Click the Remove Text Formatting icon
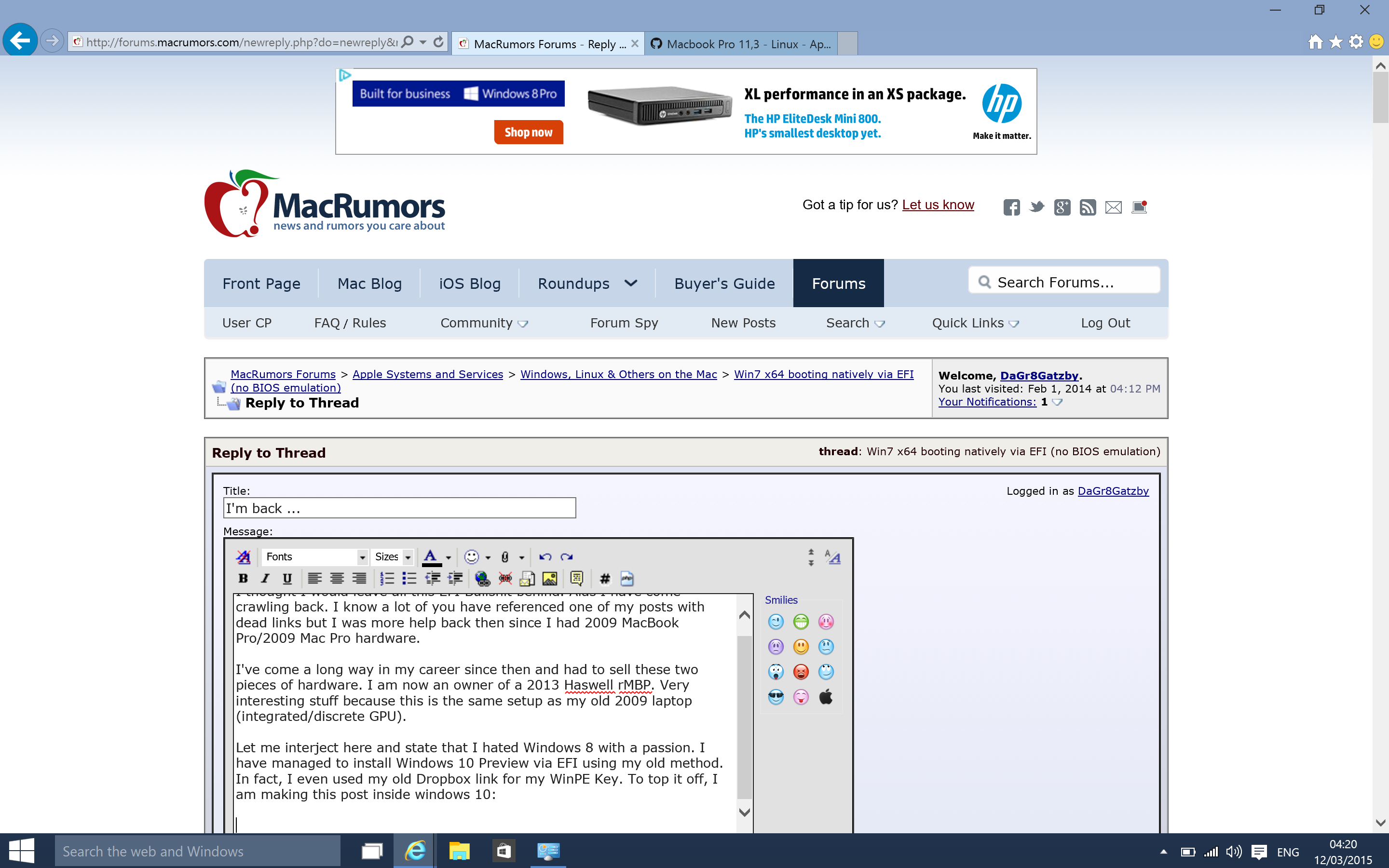This screenshot has height=868, width=1389. point(244,557)
